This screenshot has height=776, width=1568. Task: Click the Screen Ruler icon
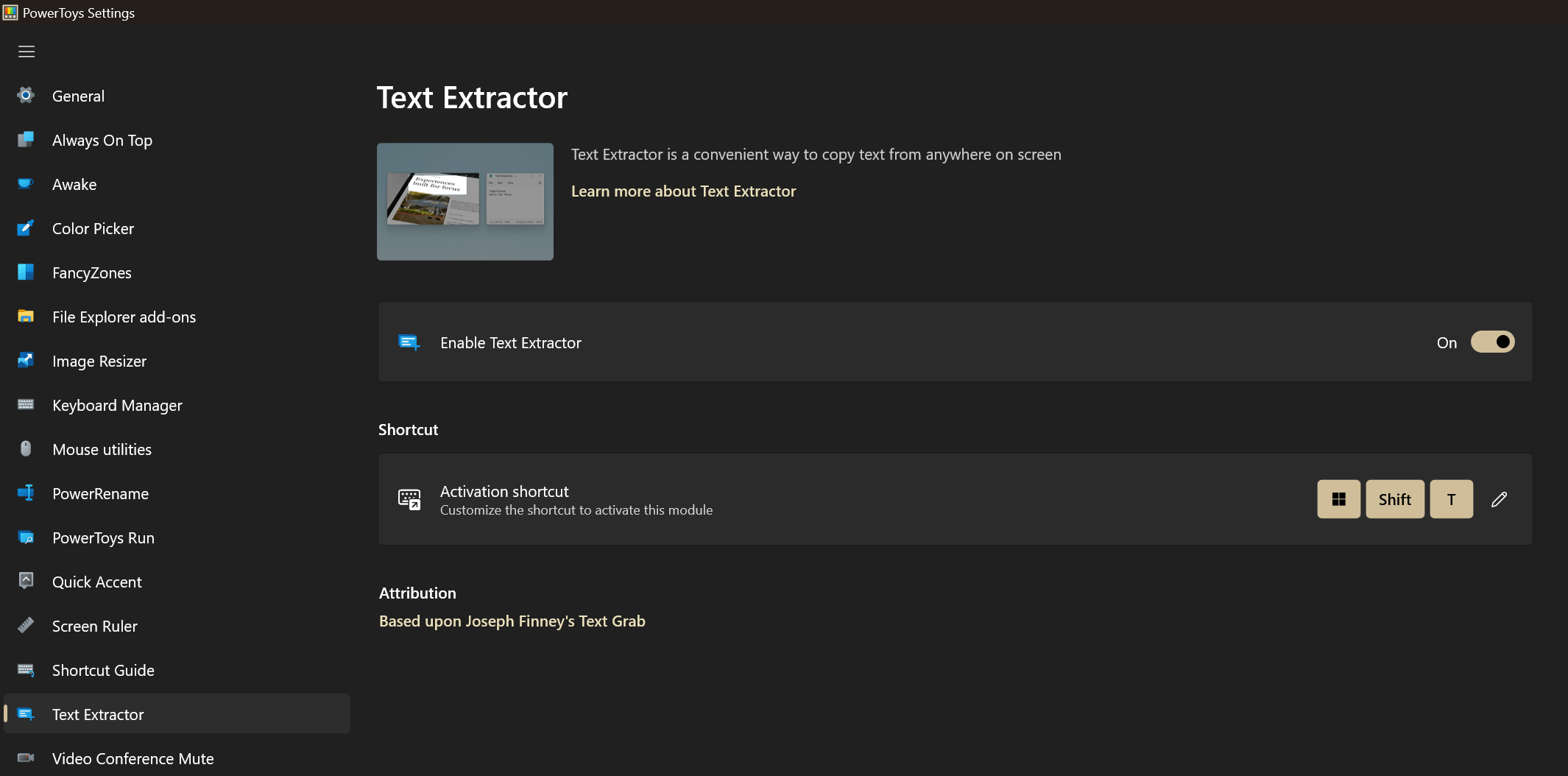[26, 626]
